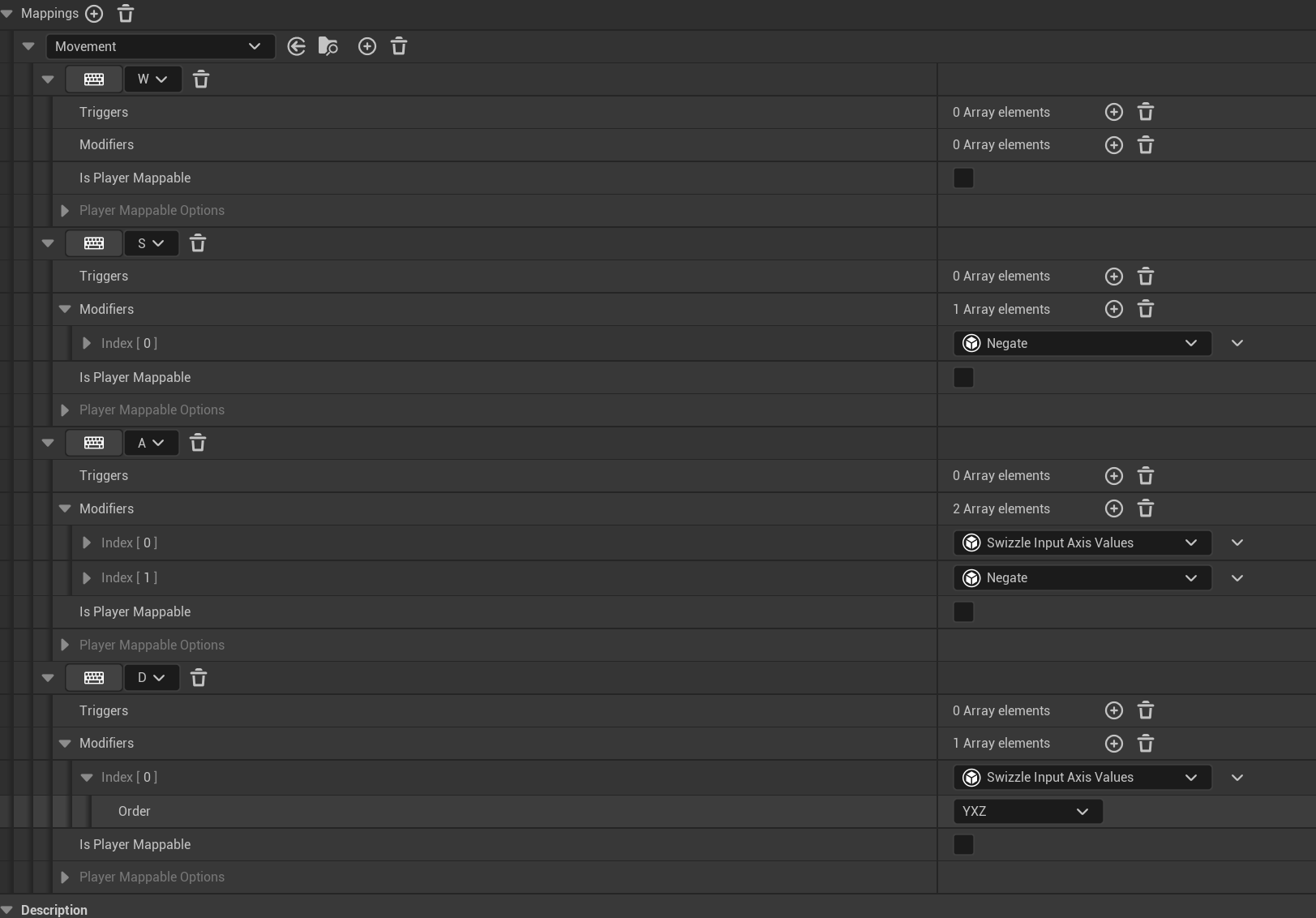Add a trigger to the D key
The image size is (1316, 918).
click(1114, 710)
